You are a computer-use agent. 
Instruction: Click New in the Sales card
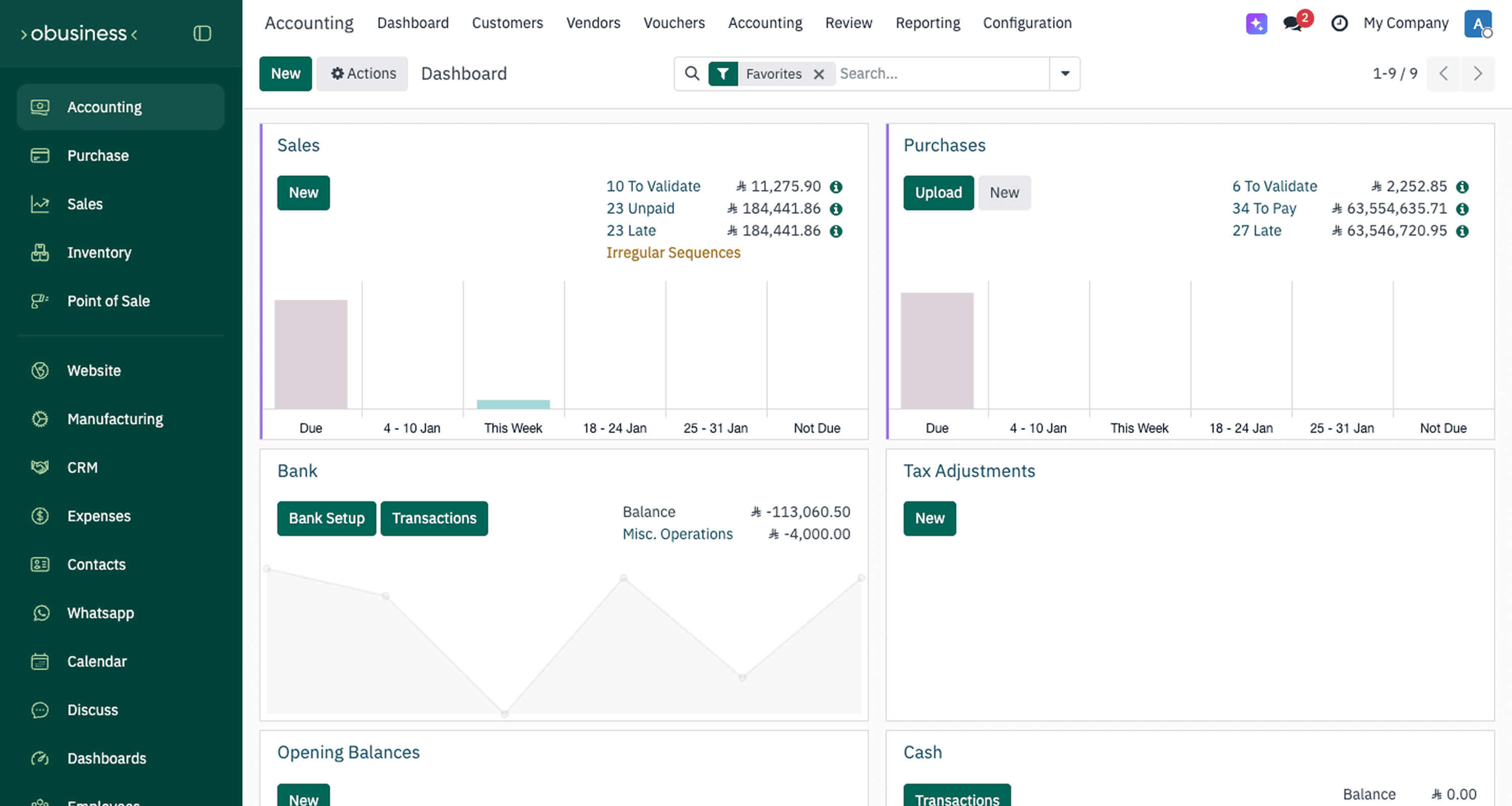pyautogui.click(x=303, y=192)
